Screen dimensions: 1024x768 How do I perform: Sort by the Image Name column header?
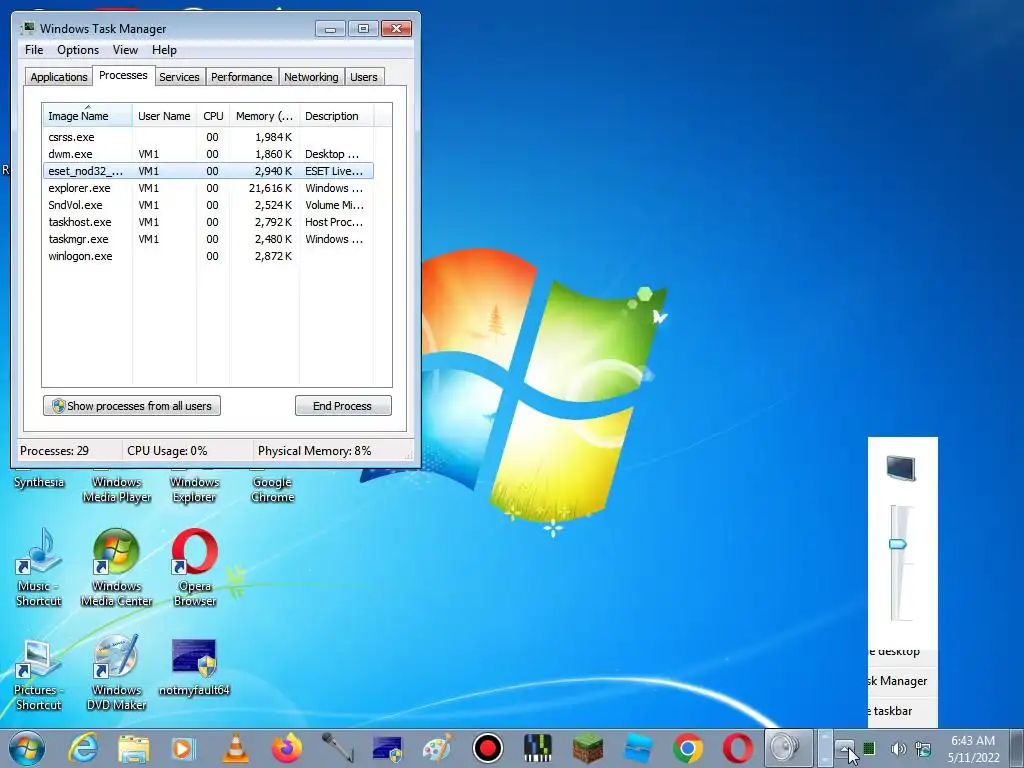pos(88,116)
